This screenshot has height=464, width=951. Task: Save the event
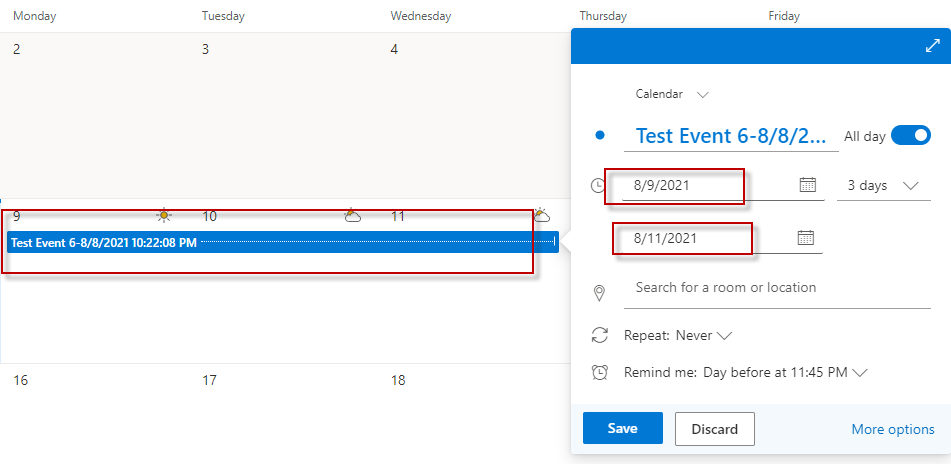pos(622,428)
